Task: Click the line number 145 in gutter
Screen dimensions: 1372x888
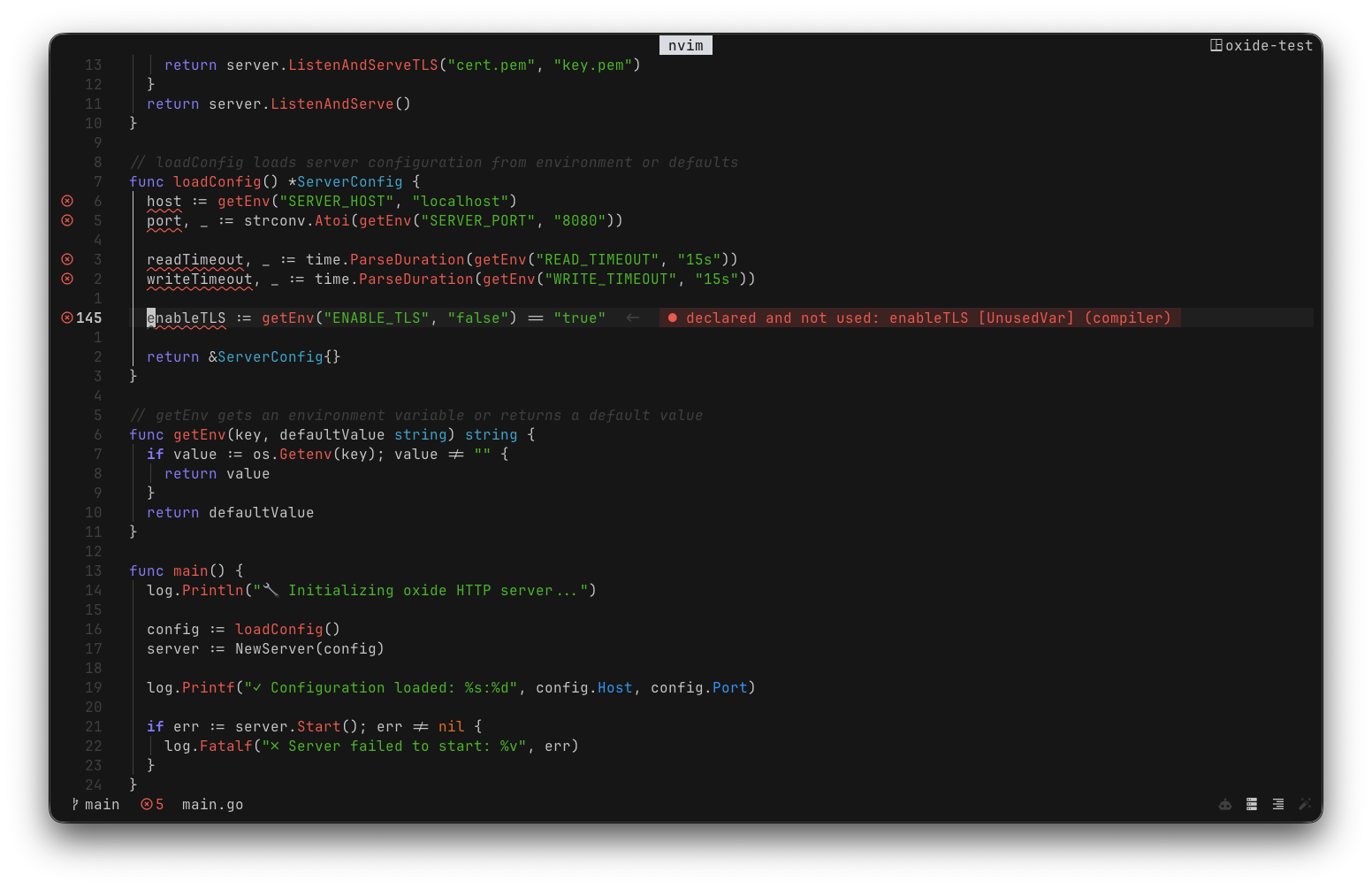Action: pos(89,318)
